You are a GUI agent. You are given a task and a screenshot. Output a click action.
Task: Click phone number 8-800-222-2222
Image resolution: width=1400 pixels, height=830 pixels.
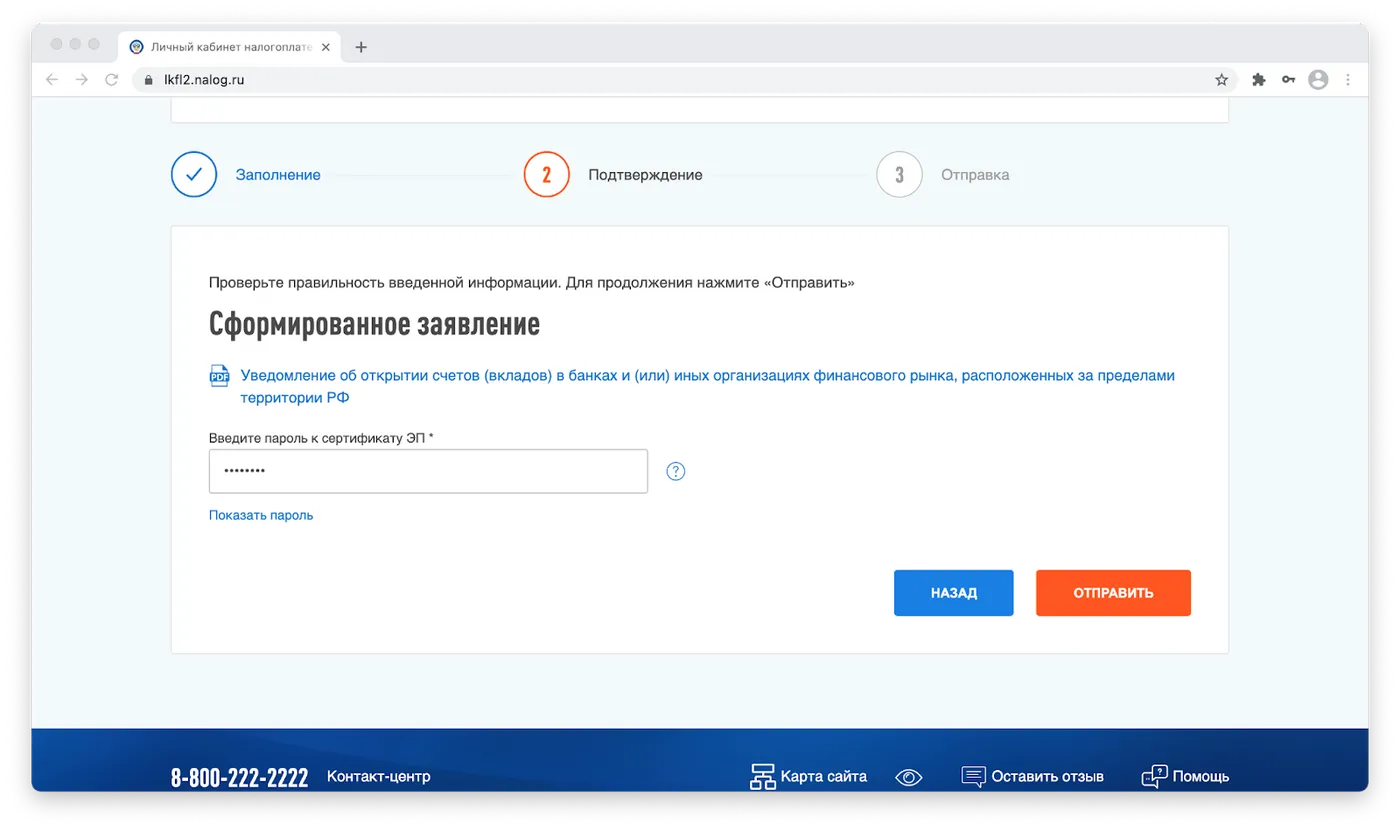240,778
